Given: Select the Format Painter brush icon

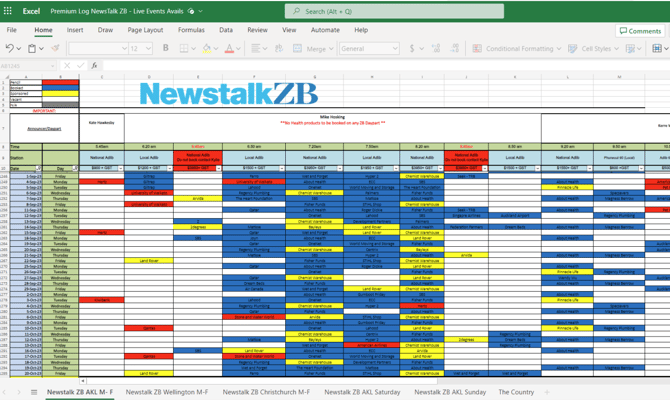Looking at the screenshot, I should click(x=55, y=48).
